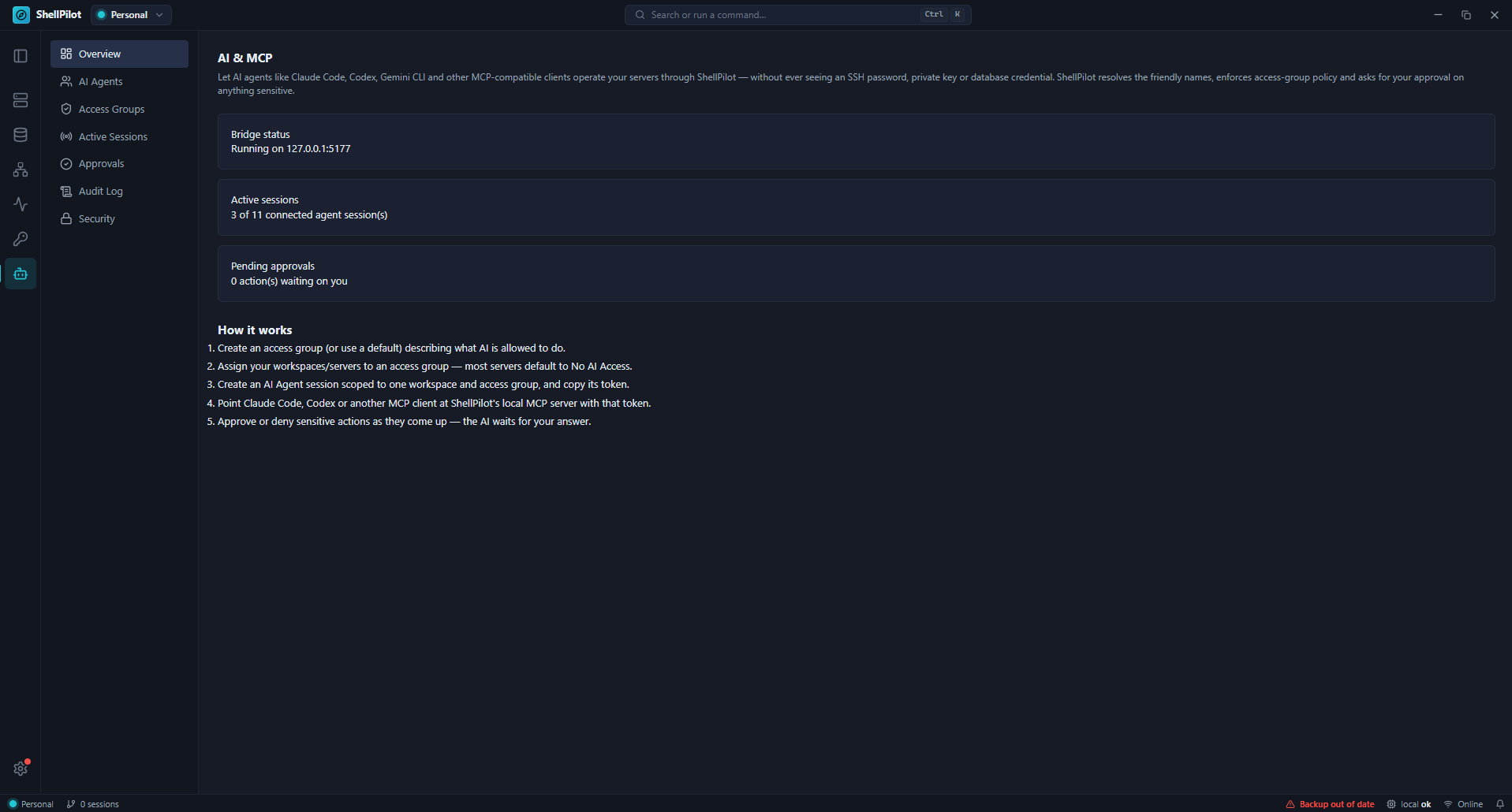1512x812 pixels.
Task: Open Audit Log section
Action: [119, 191]
